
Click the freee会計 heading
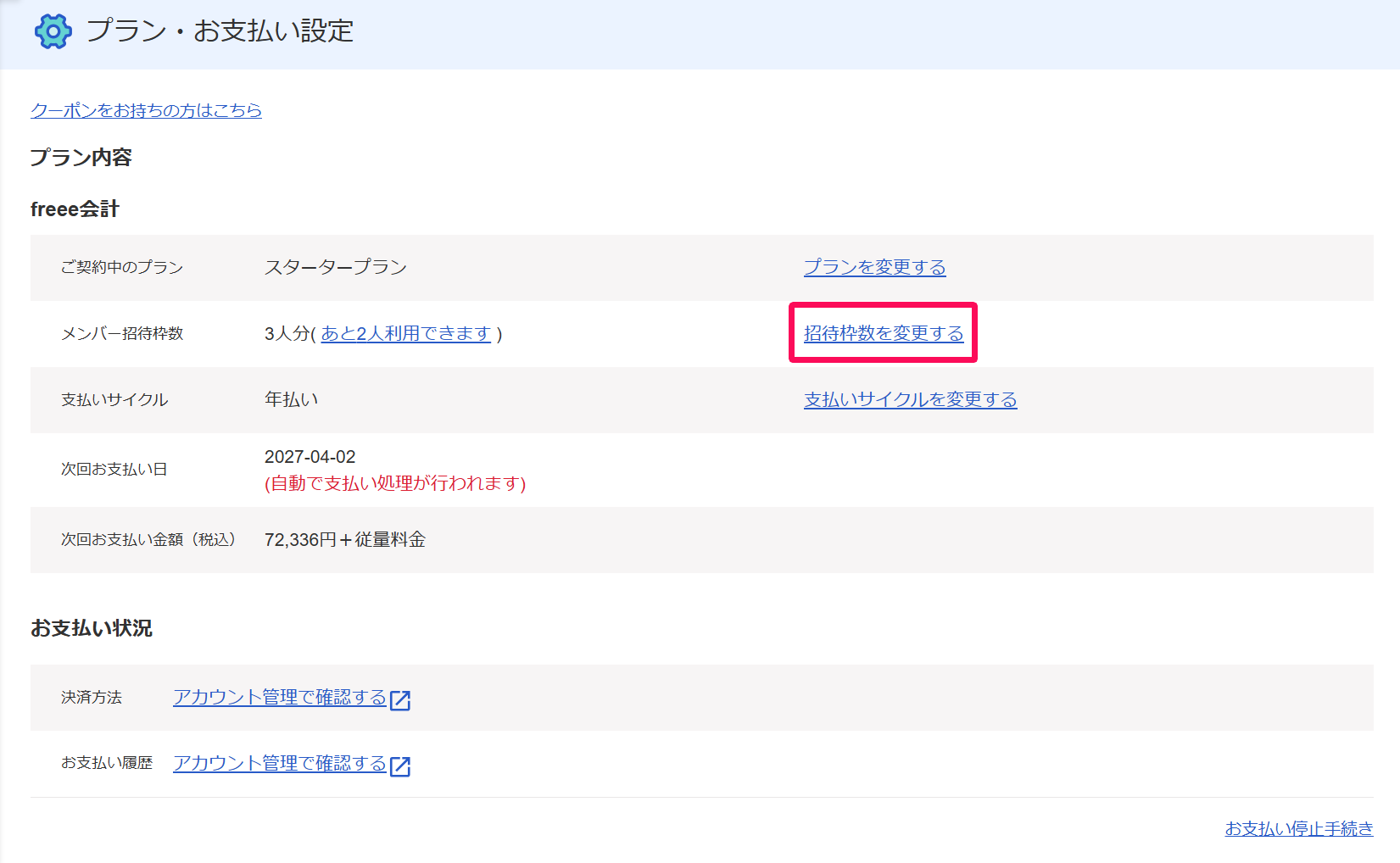tap(75, 209)
